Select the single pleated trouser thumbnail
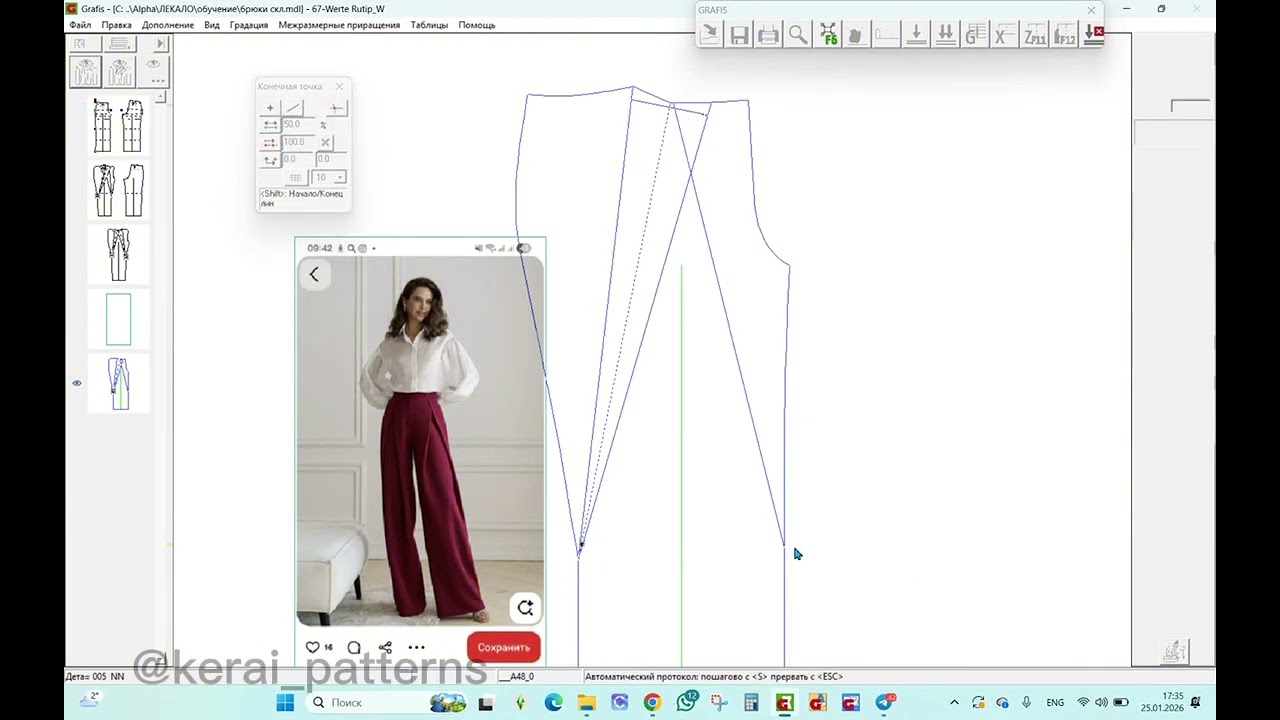 pyautogui.click(x=118, y=254)
